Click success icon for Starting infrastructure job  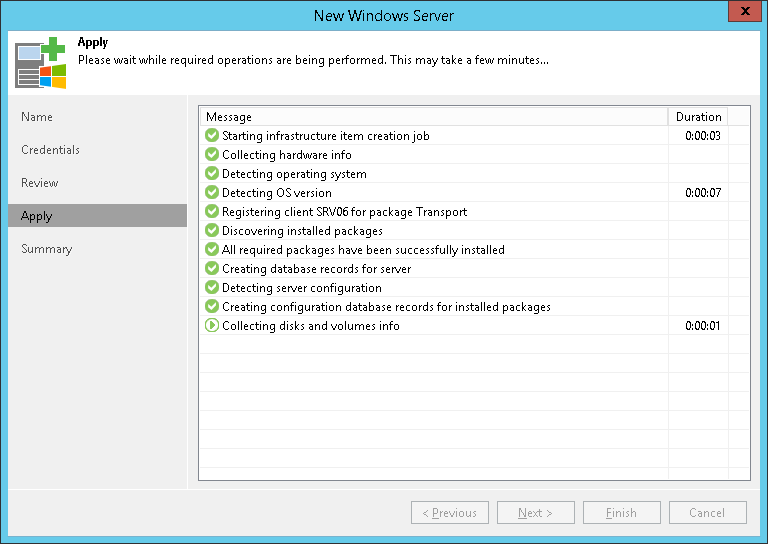tap(212, 136)
